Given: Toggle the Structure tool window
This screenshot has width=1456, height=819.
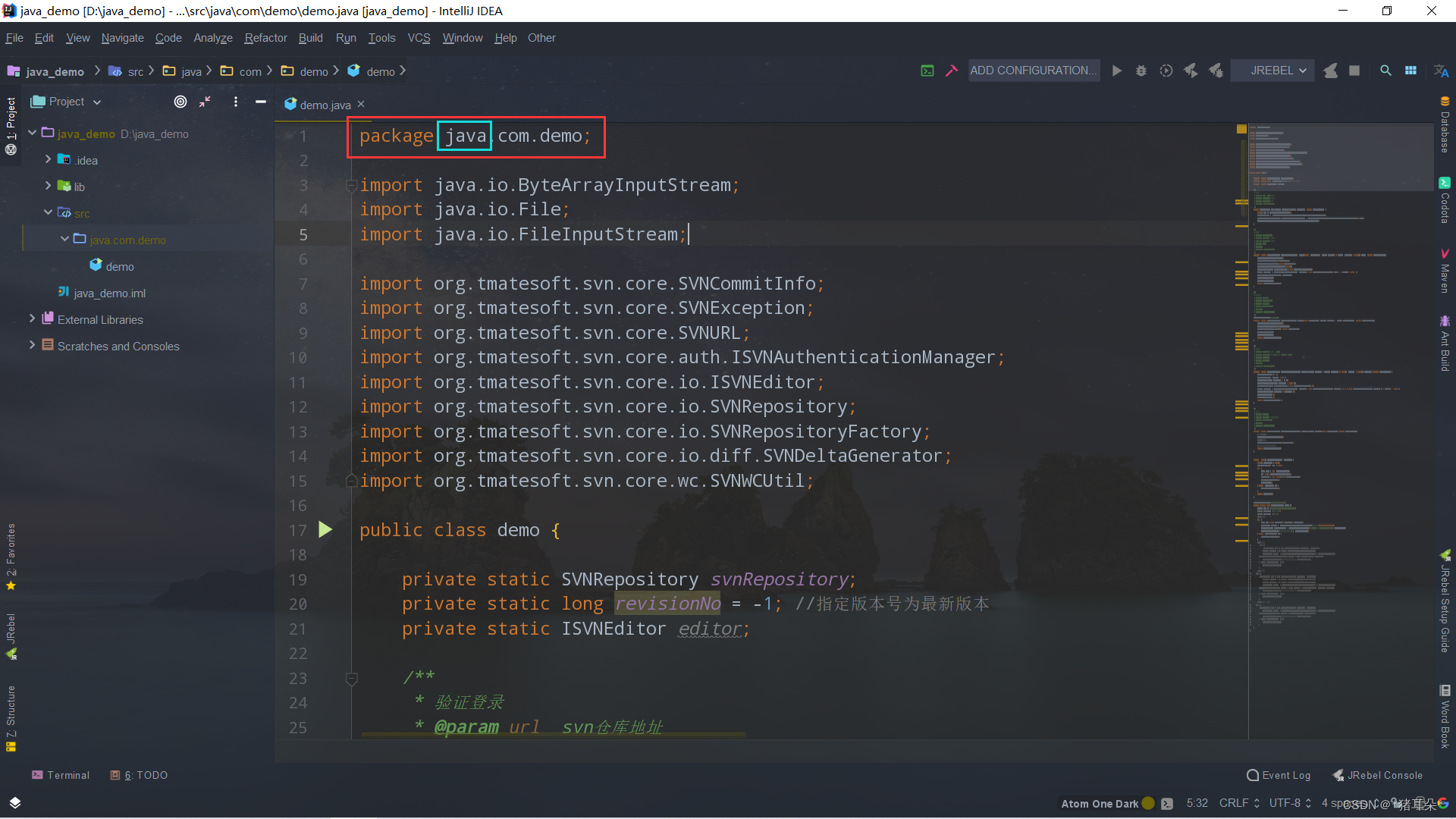Looking at the screenshot, I should click(11, 717).
